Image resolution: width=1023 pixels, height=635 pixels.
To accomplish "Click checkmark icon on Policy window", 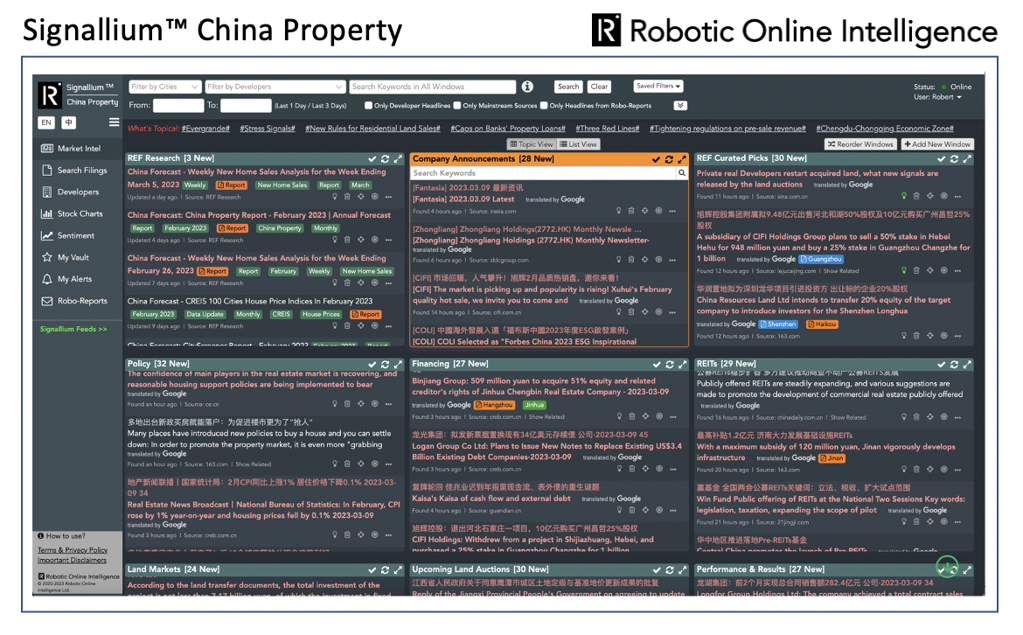I will pyautogui.click(x=372, y=364).
